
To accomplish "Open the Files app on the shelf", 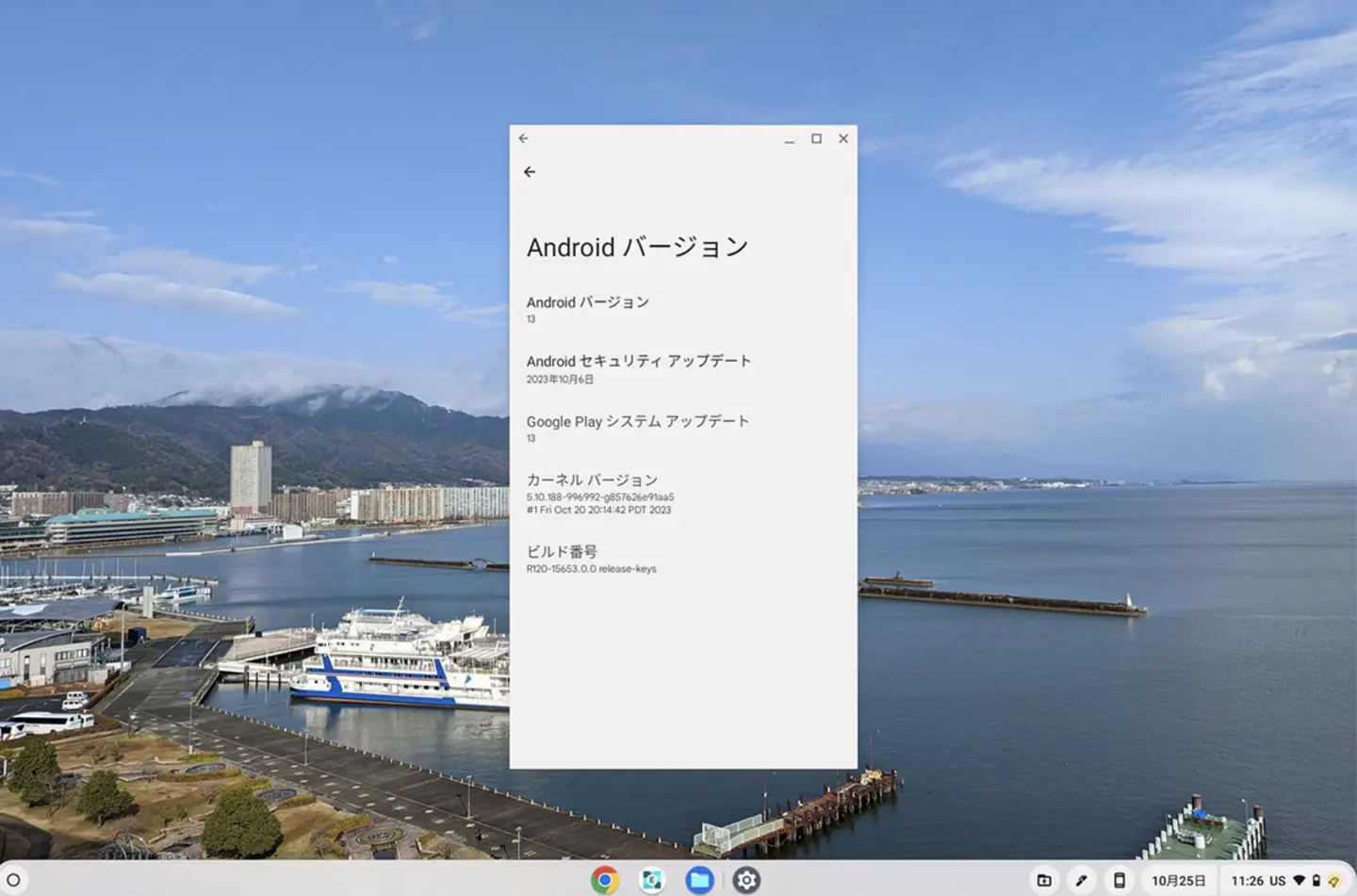I will tap(699, 880).
